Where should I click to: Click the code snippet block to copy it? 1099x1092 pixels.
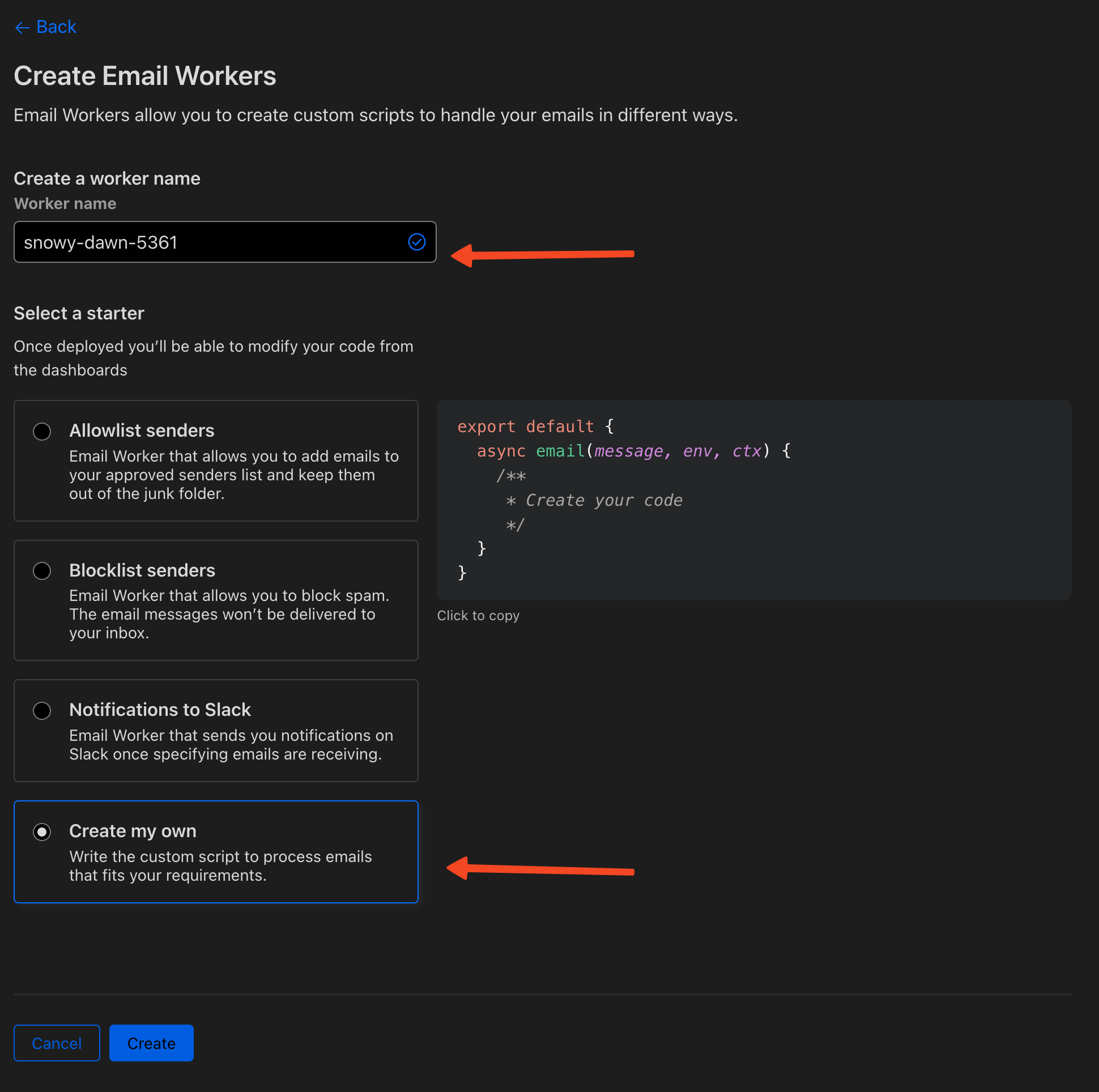[754, 500]
